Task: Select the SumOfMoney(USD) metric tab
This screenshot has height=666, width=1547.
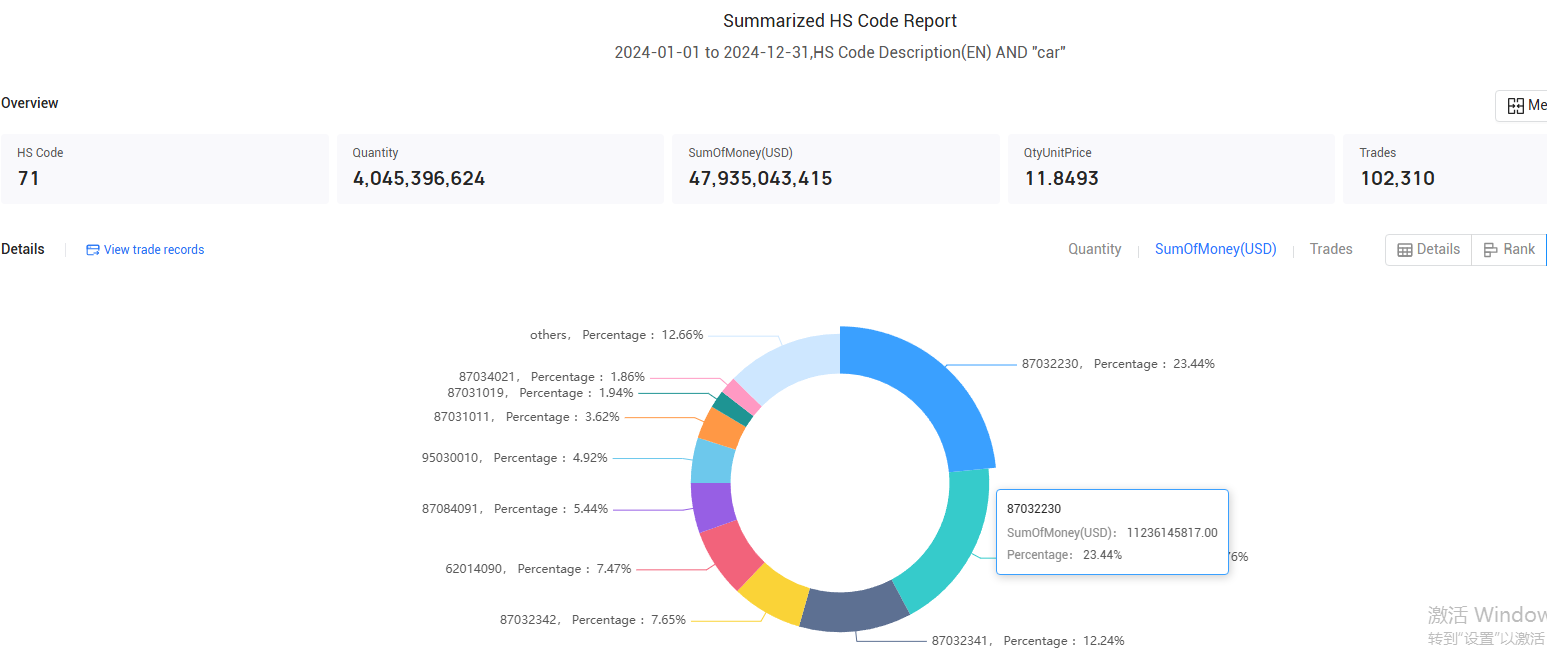Action: click(x=1215, y=249)
